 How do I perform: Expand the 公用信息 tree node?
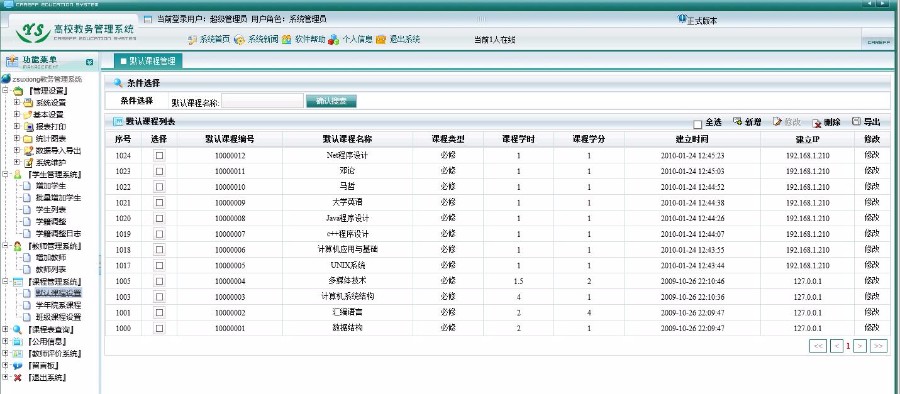[5, 342]
